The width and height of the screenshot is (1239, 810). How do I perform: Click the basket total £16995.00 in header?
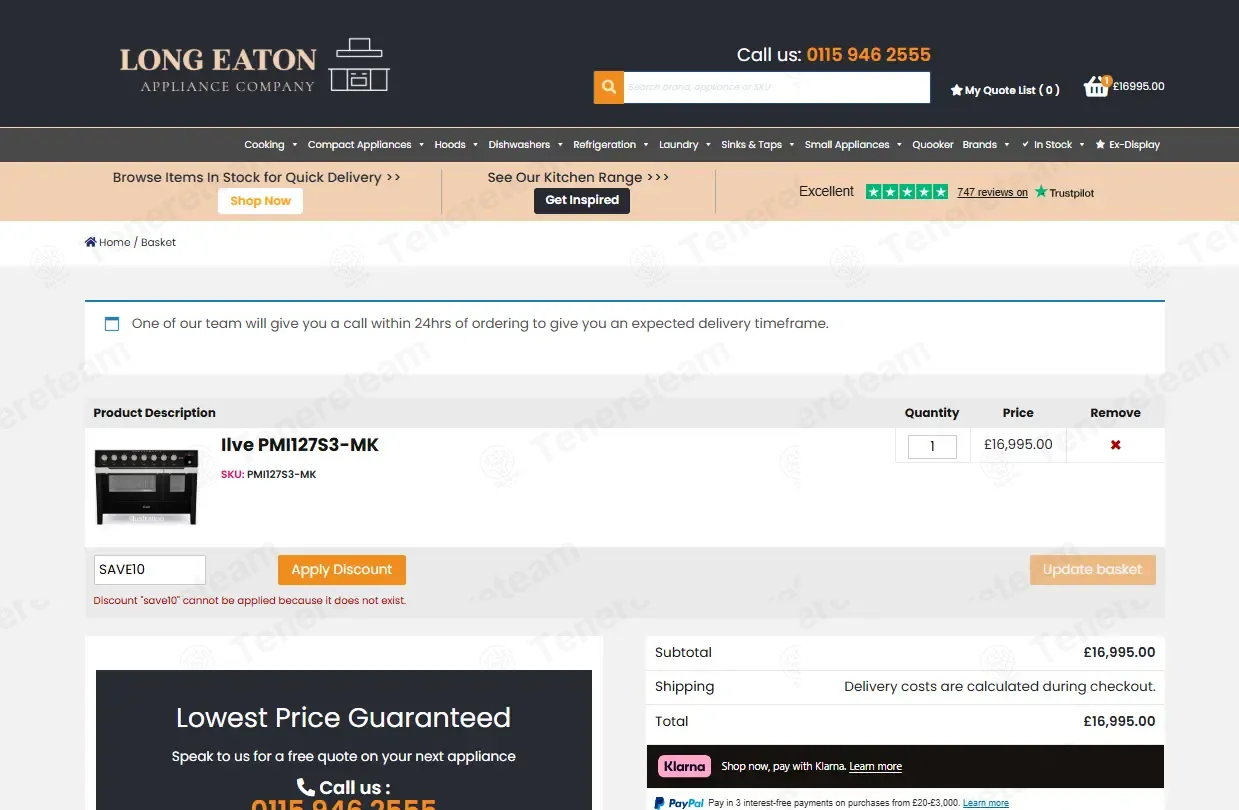coord(1138,87)
